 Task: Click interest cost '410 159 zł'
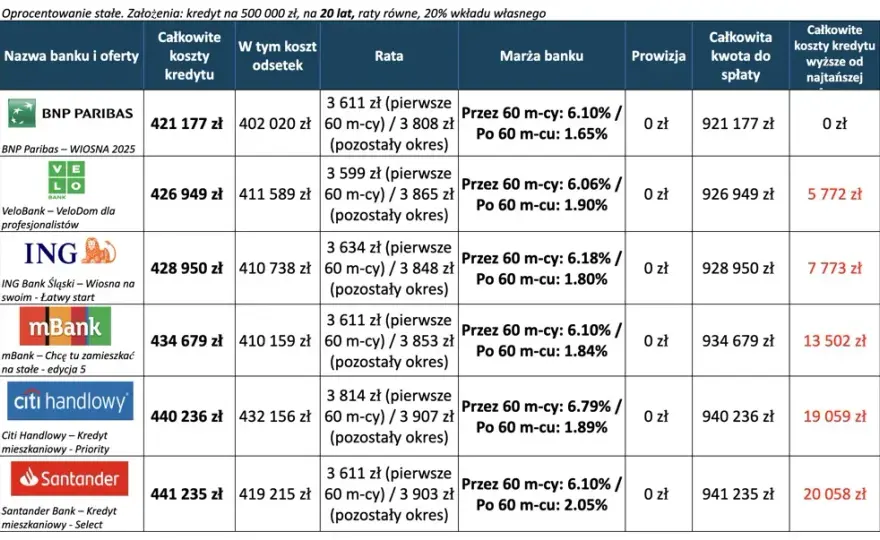click(275, 341)
